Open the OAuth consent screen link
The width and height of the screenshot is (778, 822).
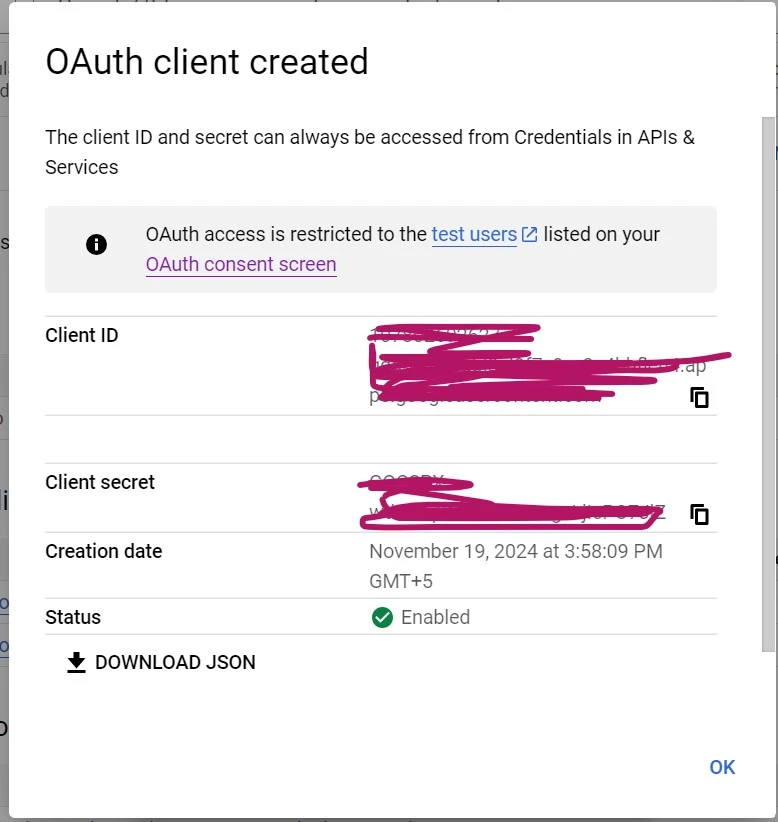[241, 265]
